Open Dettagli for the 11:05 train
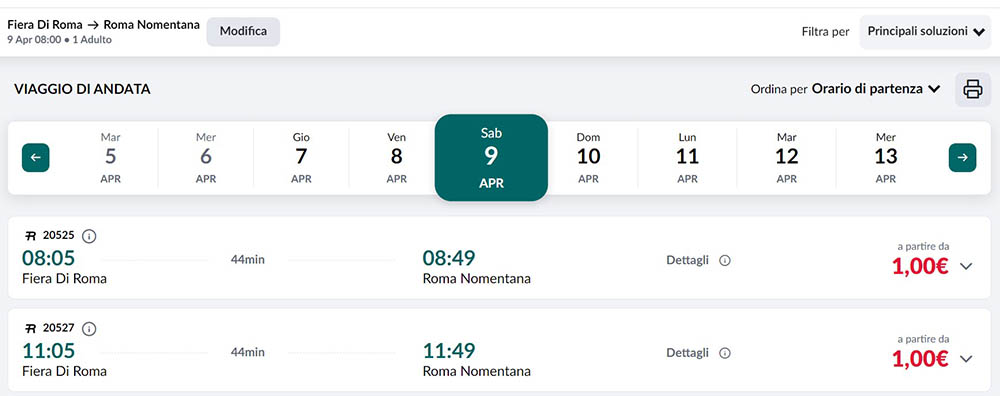1000x396 pixels. (x=688, y=353)
